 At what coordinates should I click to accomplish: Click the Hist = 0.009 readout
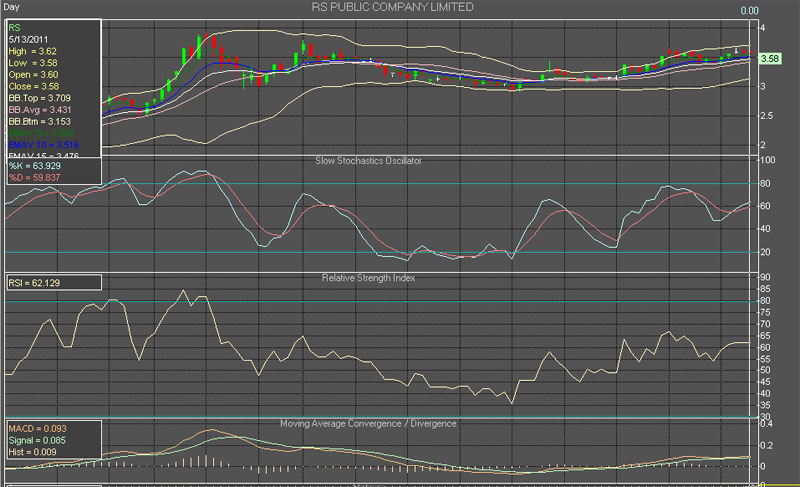[x=32, y=452]
